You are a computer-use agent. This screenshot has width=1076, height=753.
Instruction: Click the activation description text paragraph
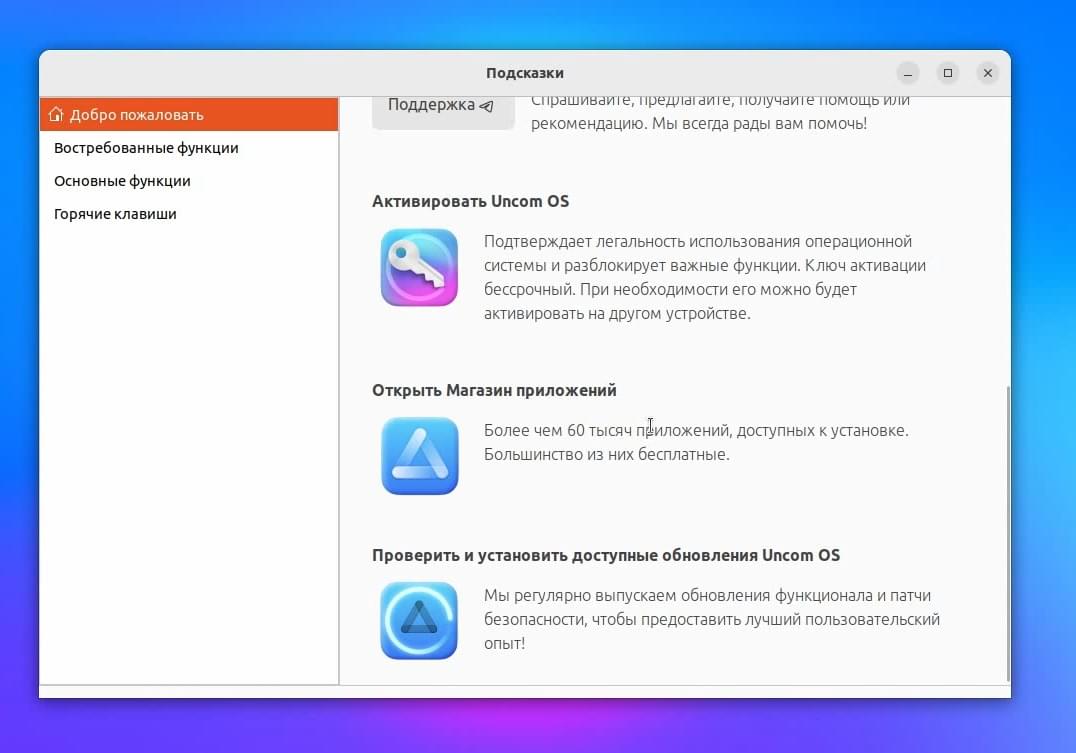[x=705, y=277]
